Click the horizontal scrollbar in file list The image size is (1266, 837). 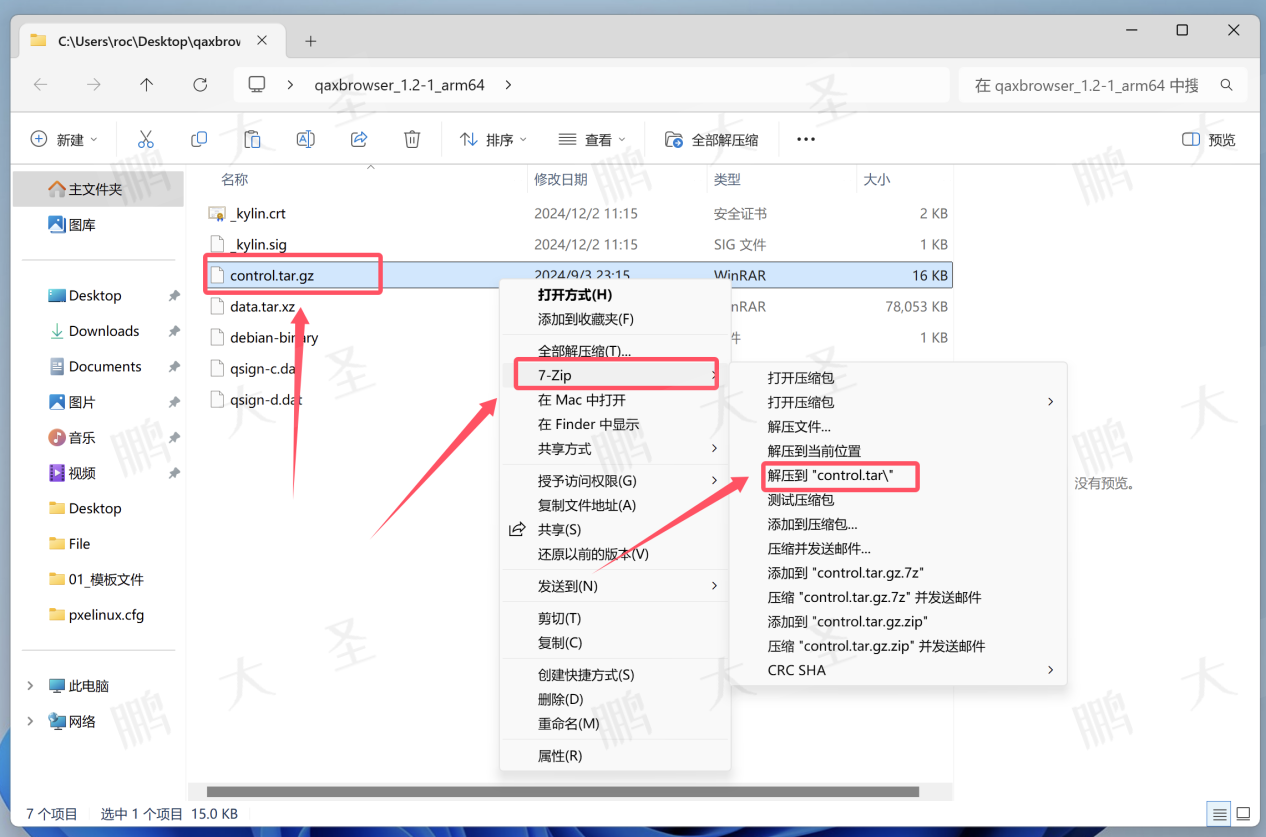(x=562, y=792)
